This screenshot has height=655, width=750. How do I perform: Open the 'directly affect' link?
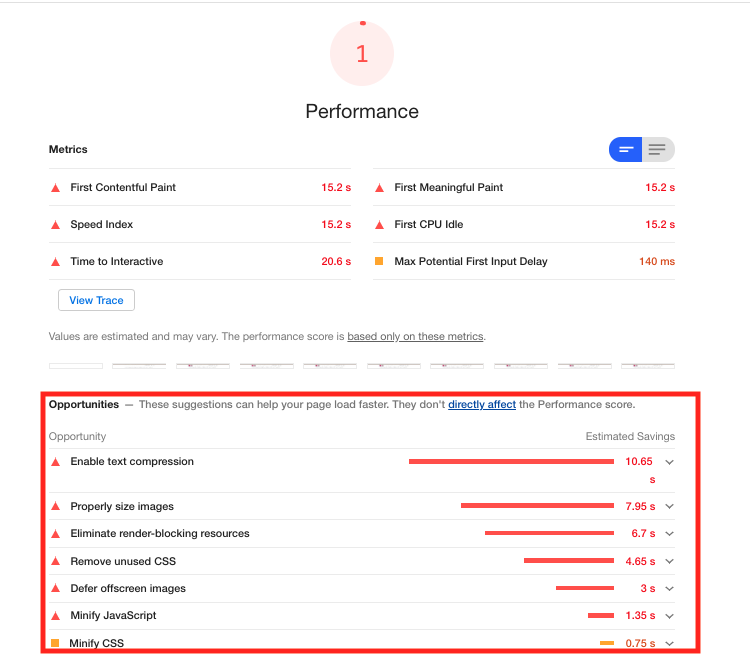(482, 405)
